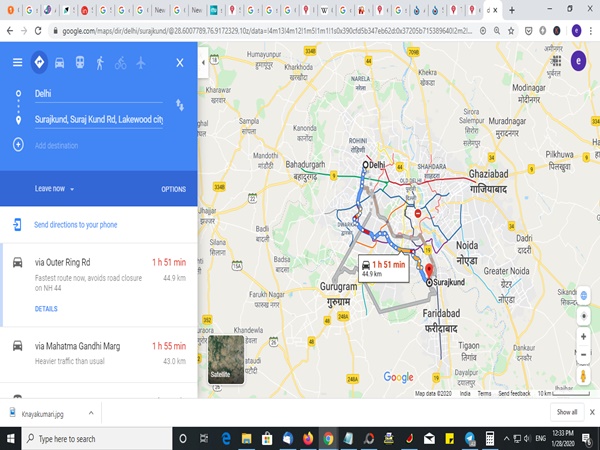The height and width of the screenshot is (450, 600).
Task: Click India link in map footer
Action: click(x=465, y=393)
